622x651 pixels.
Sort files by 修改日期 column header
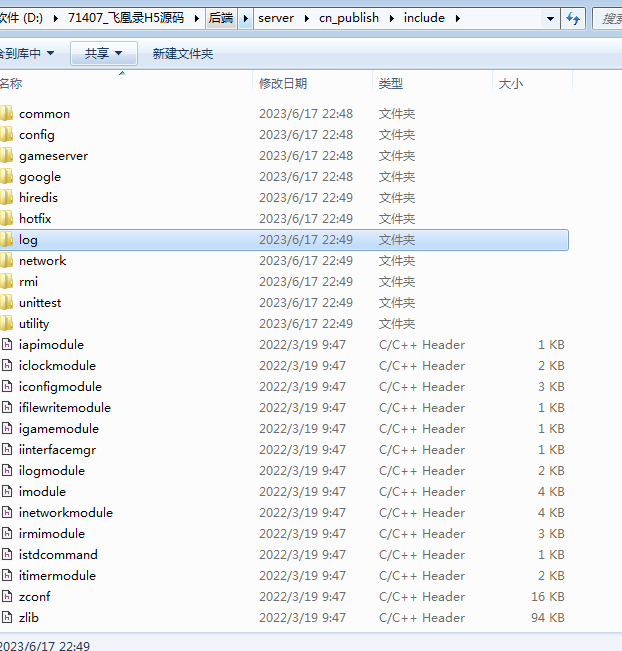(x=283, y=84)
